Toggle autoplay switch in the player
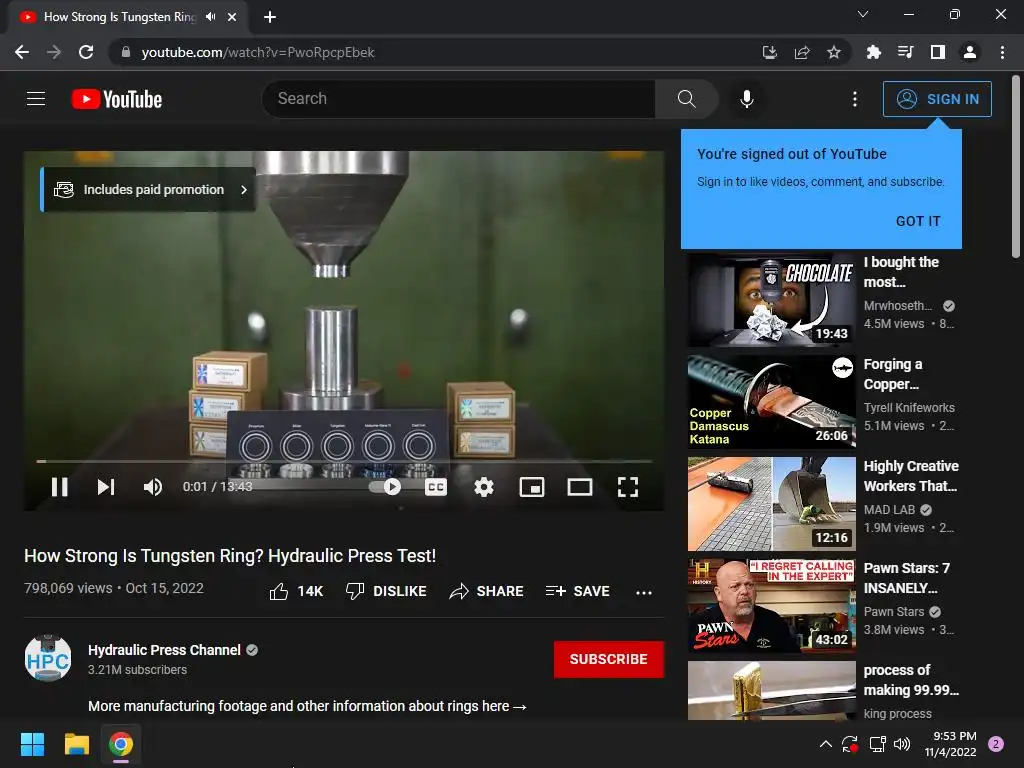The height and width of the screenshot is (768, 1024). 385,487
